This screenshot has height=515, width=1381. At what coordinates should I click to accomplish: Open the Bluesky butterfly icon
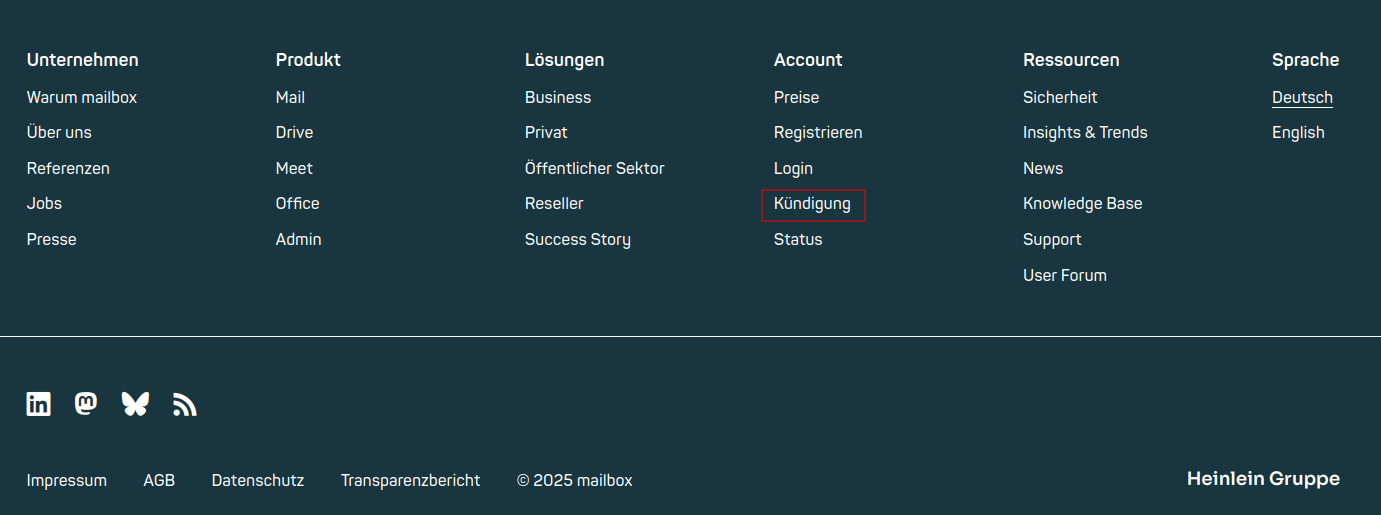pos(135,404)
